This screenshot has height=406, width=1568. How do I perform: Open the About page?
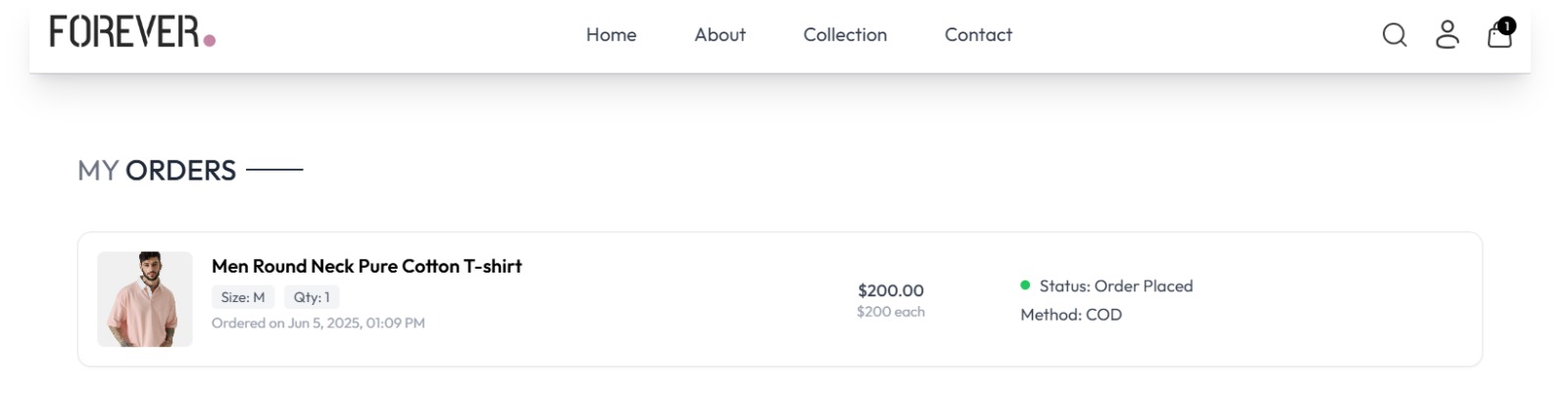click(720, 34)
